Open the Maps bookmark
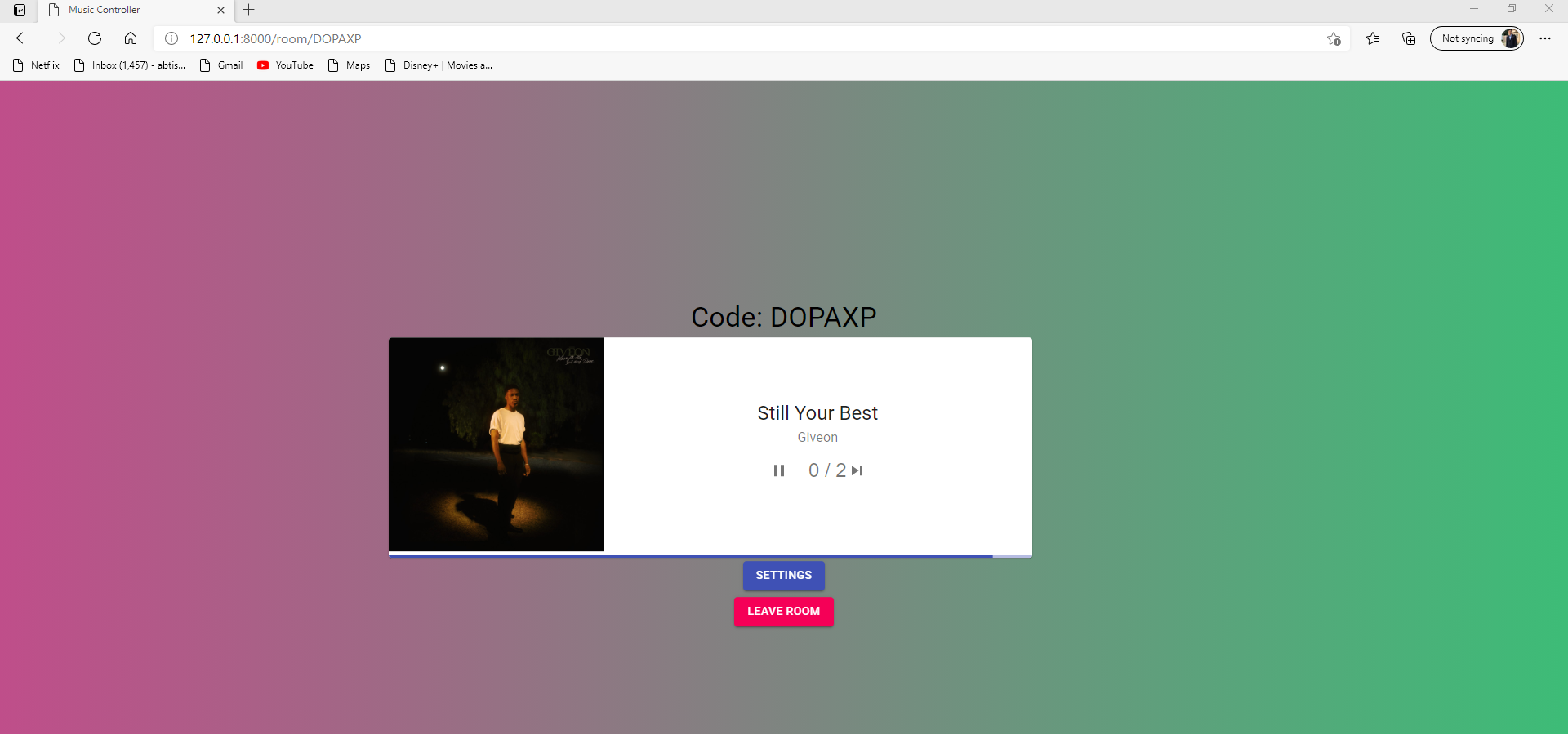Viewport: 1568px width, 735px height. tap(349, 65)
